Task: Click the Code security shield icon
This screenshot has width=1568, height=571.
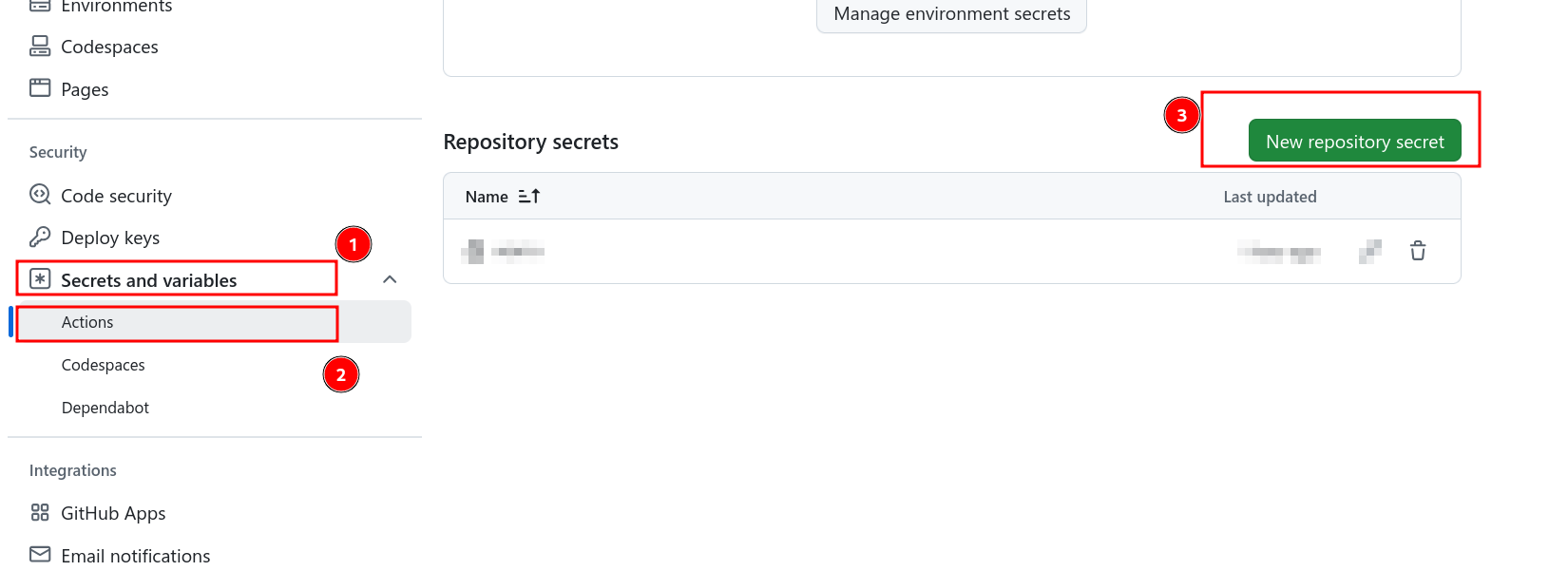Action: tap(40, 195)
